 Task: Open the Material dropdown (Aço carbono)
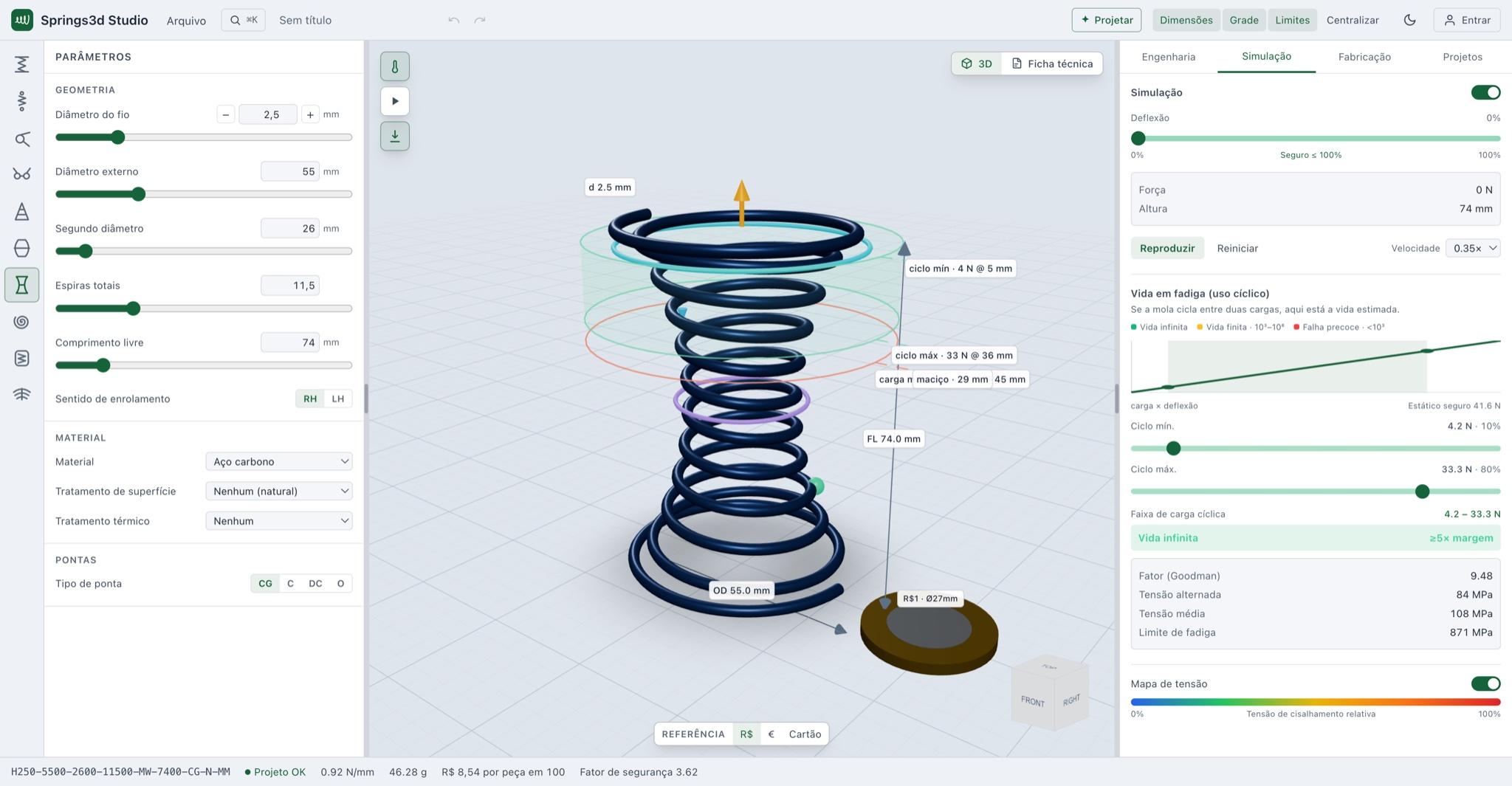pos(279,461)
